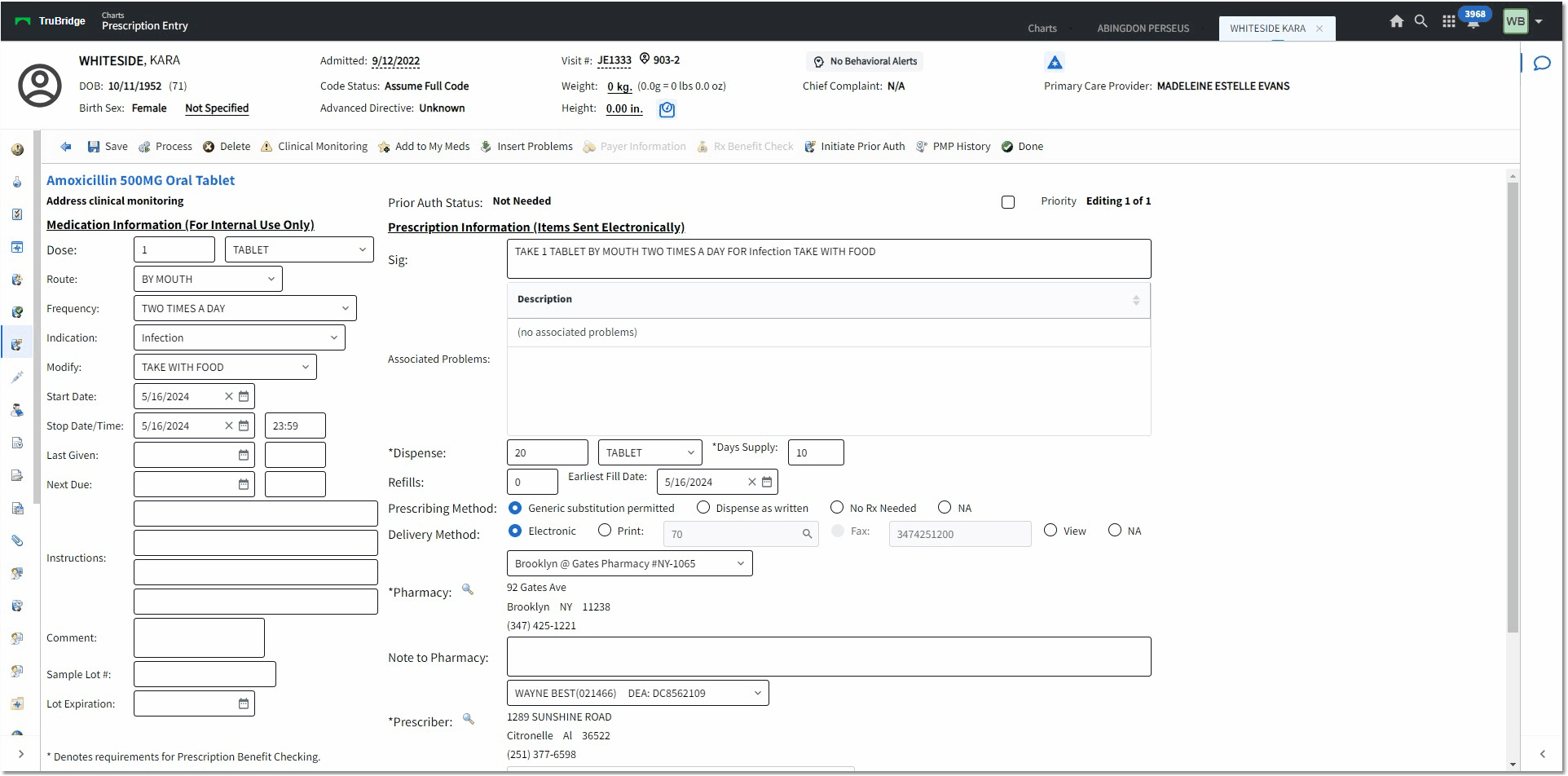Click the patient avatar icon
The width and height of the screenshot is (1568, 776).
(x=40, y=85)
